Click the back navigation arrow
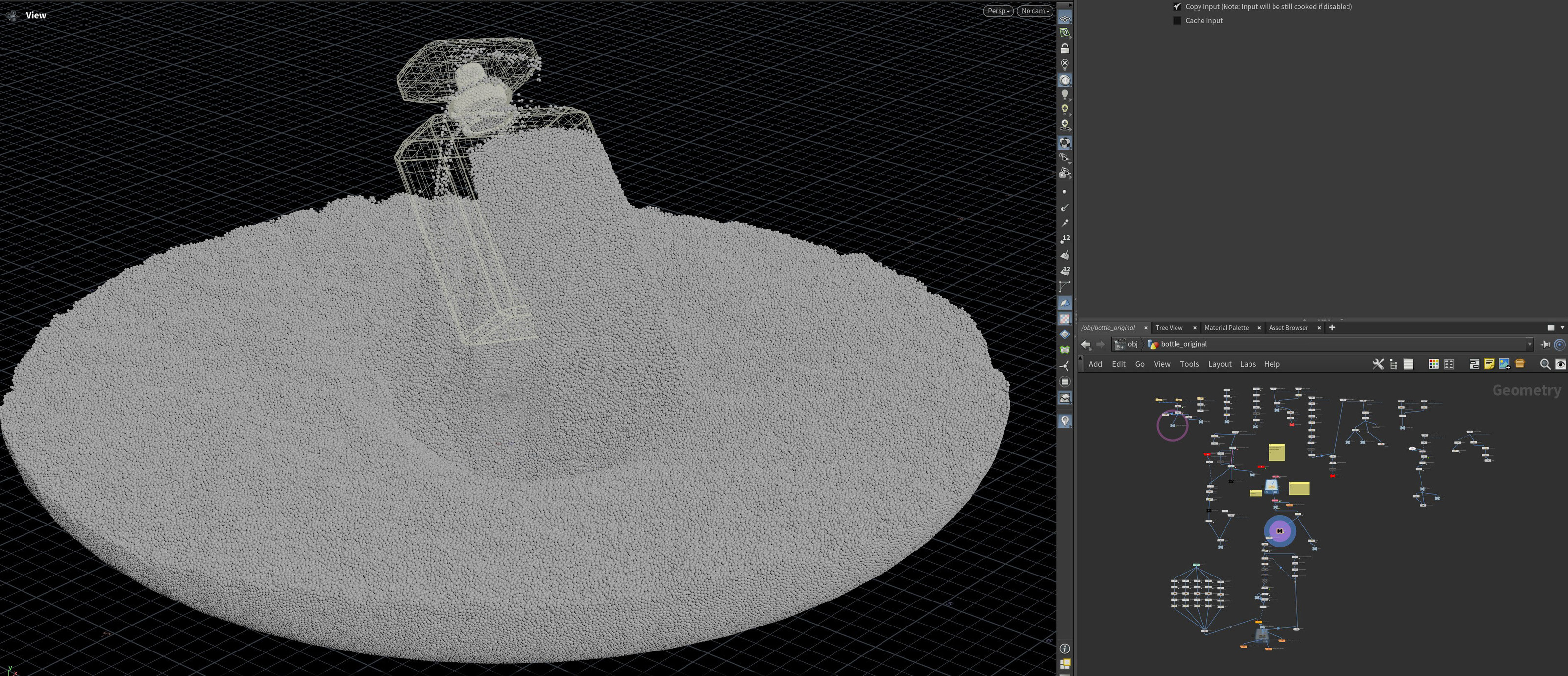Screen dimensions: 1568x676 pyautogui.click(x=1085, y=344)
